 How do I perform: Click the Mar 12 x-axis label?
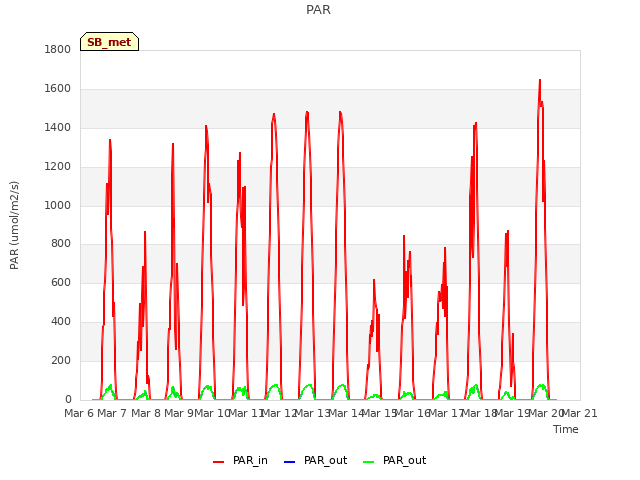279,413
